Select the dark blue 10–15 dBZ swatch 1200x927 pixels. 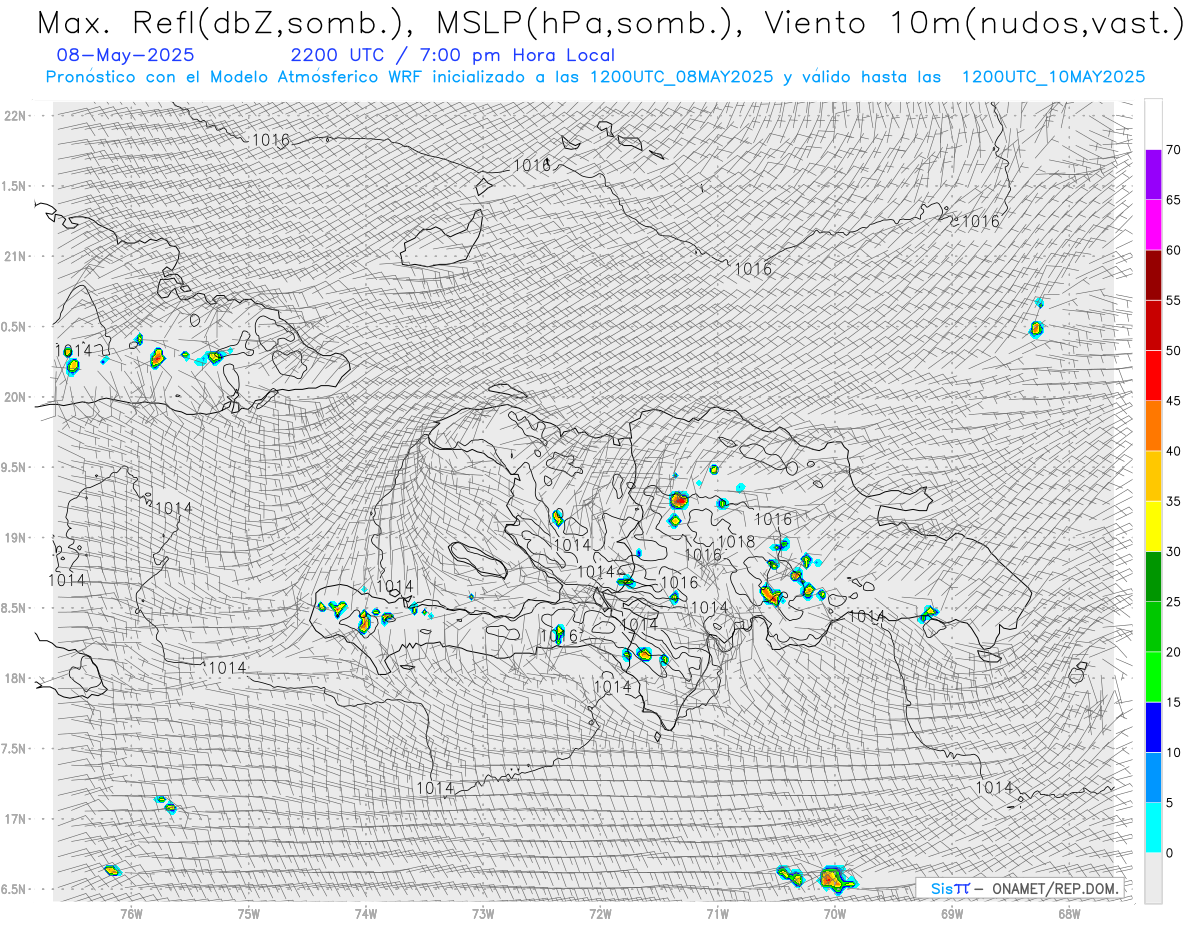[x=1153, y=727]
